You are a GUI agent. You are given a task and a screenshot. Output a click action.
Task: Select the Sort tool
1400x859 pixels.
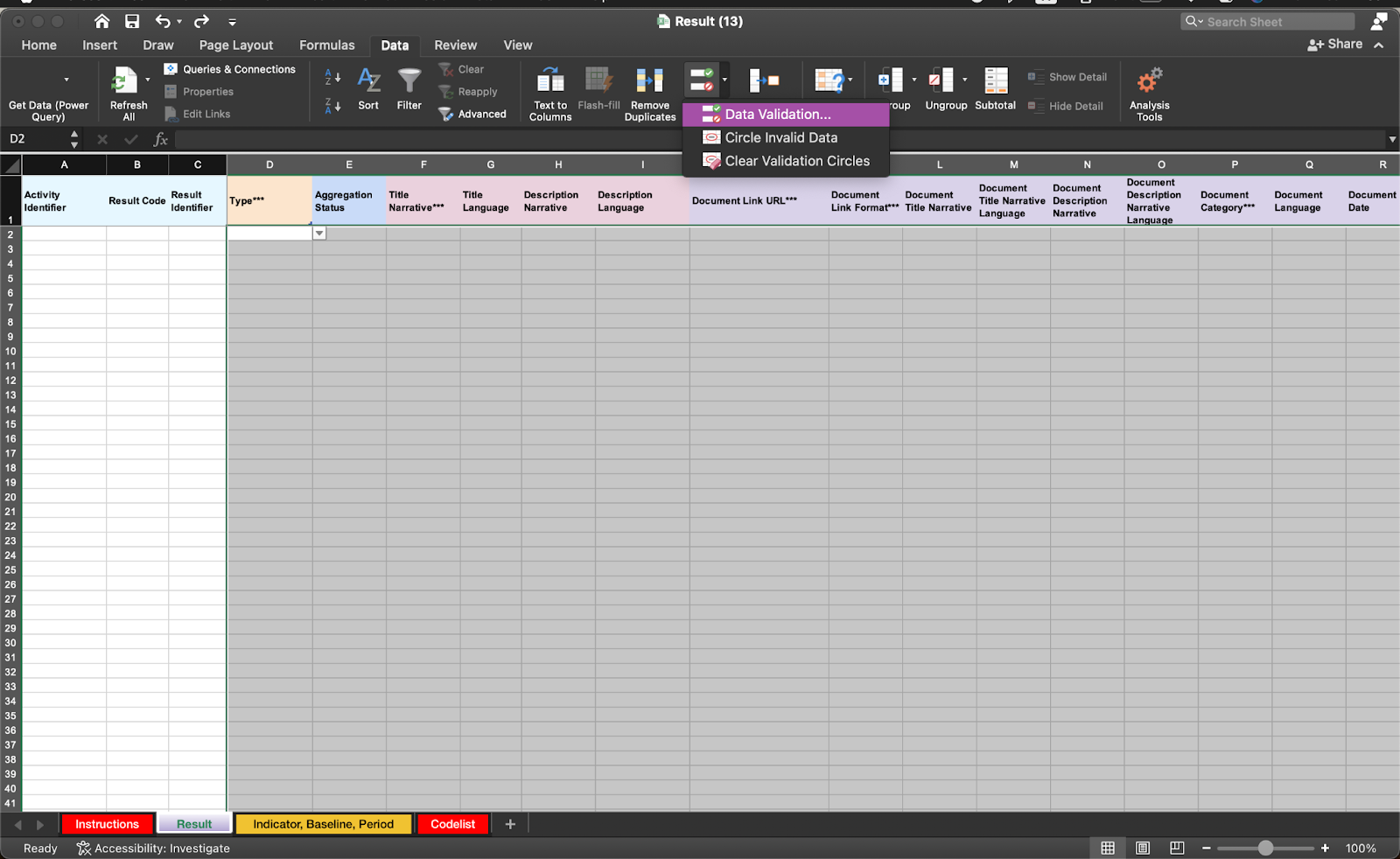pos(367,87)
